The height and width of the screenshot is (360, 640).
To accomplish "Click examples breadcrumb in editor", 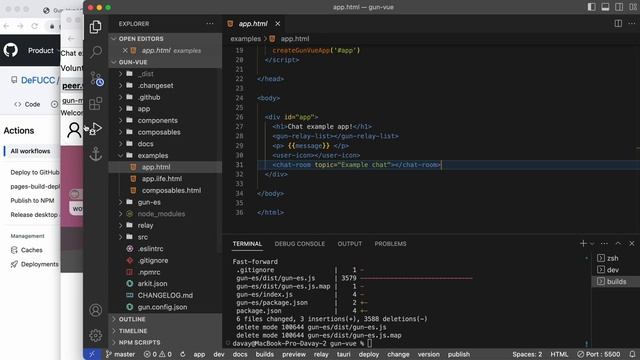I will (245, 39).
